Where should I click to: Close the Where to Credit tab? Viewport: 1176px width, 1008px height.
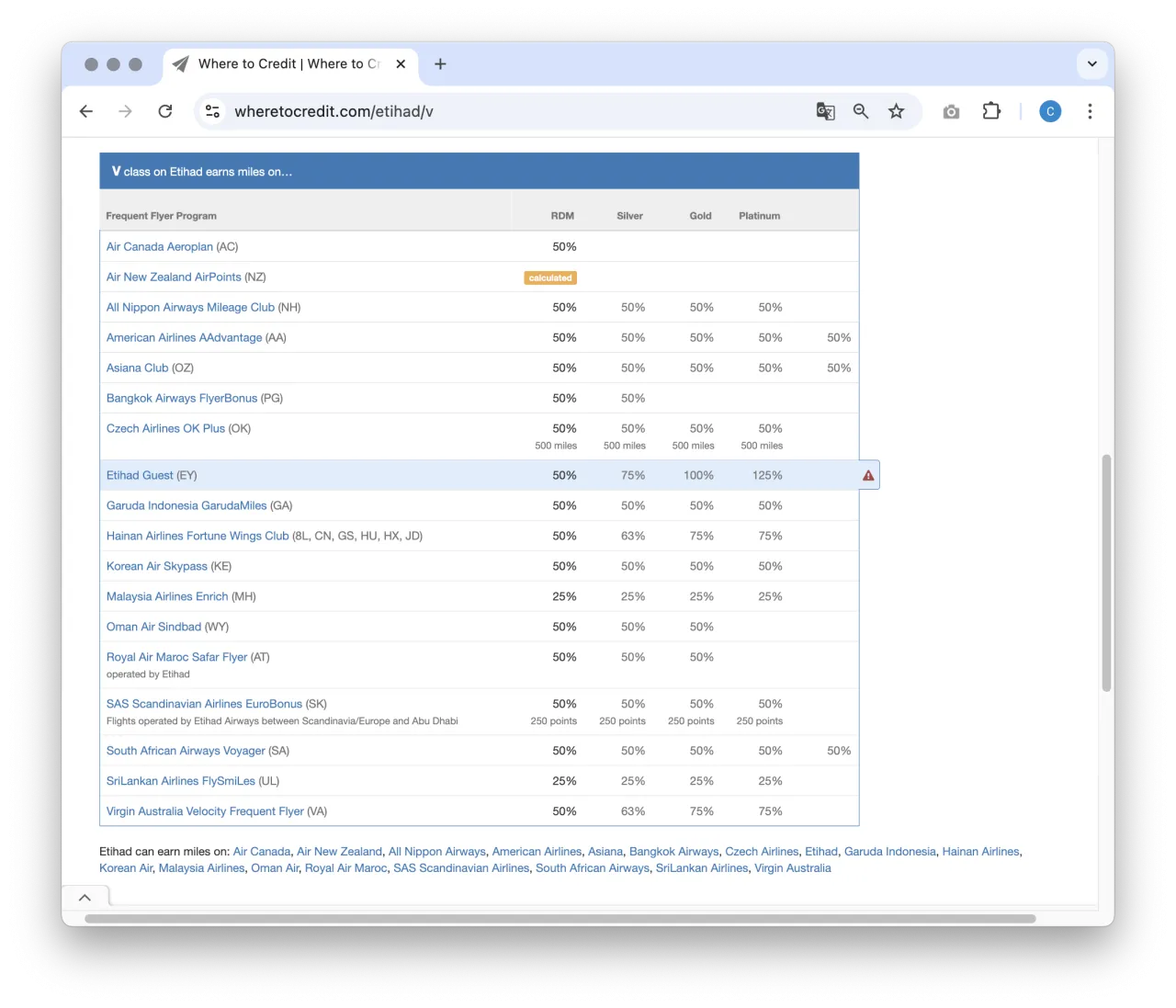(x=401, y=64)
